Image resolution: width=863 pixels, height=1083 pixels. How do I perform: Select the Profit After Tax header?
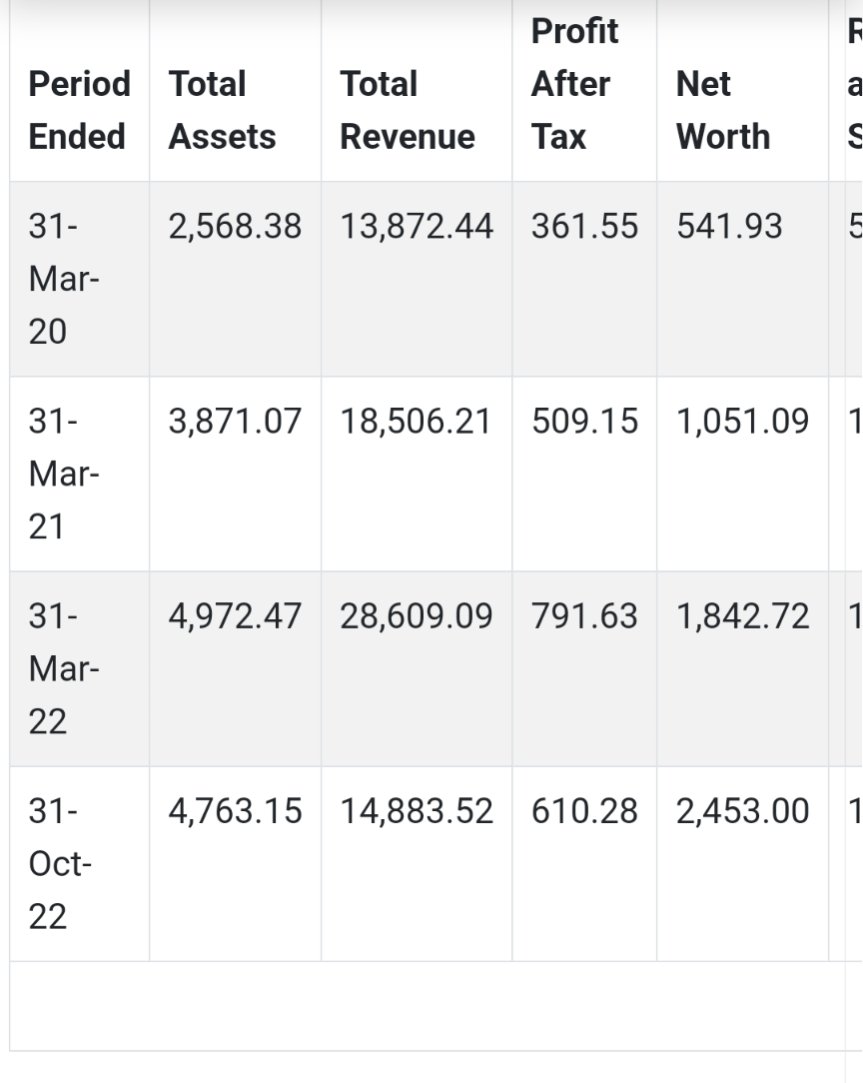pos(574,84)
